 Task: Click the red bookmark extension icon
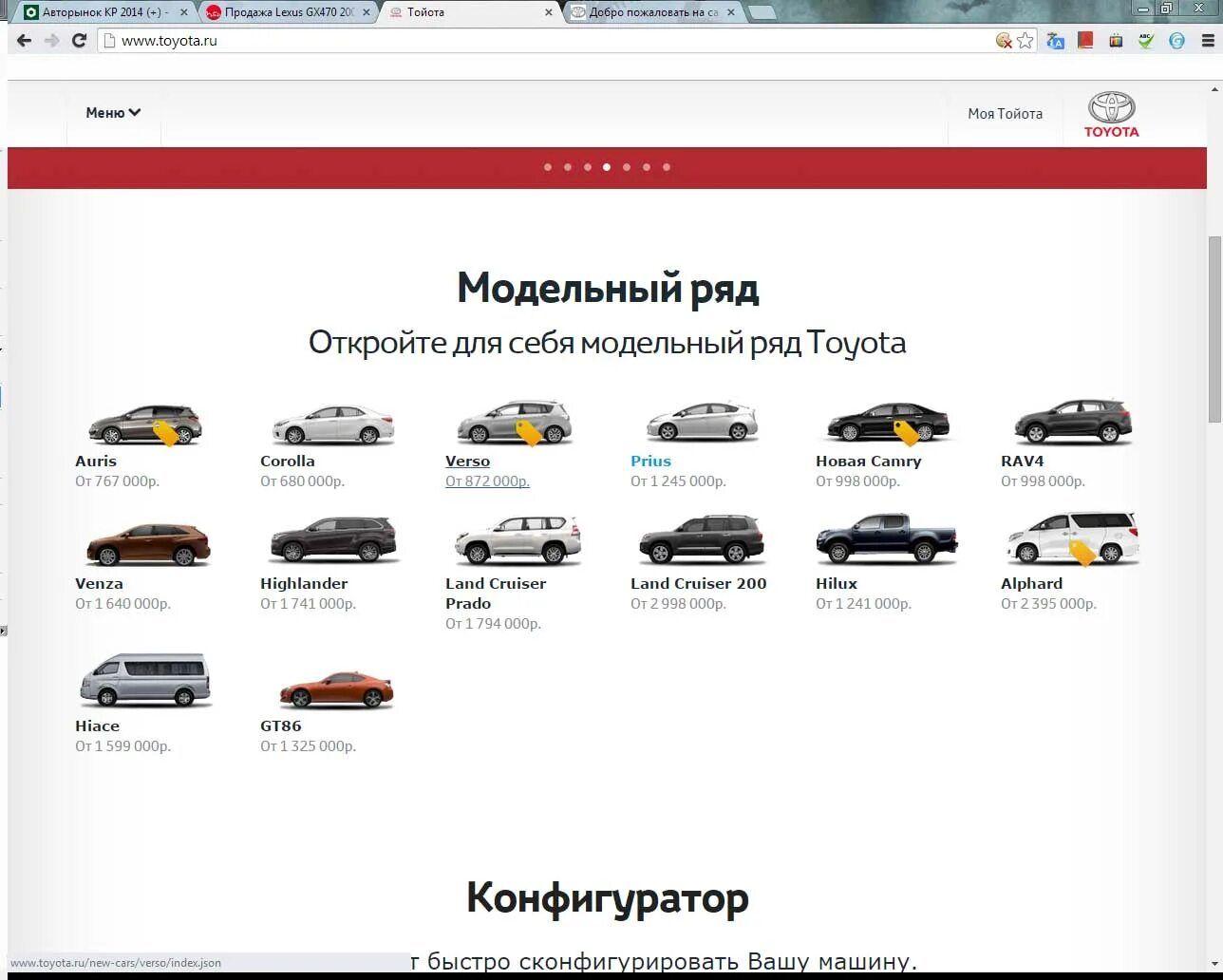click(1085, 41)
